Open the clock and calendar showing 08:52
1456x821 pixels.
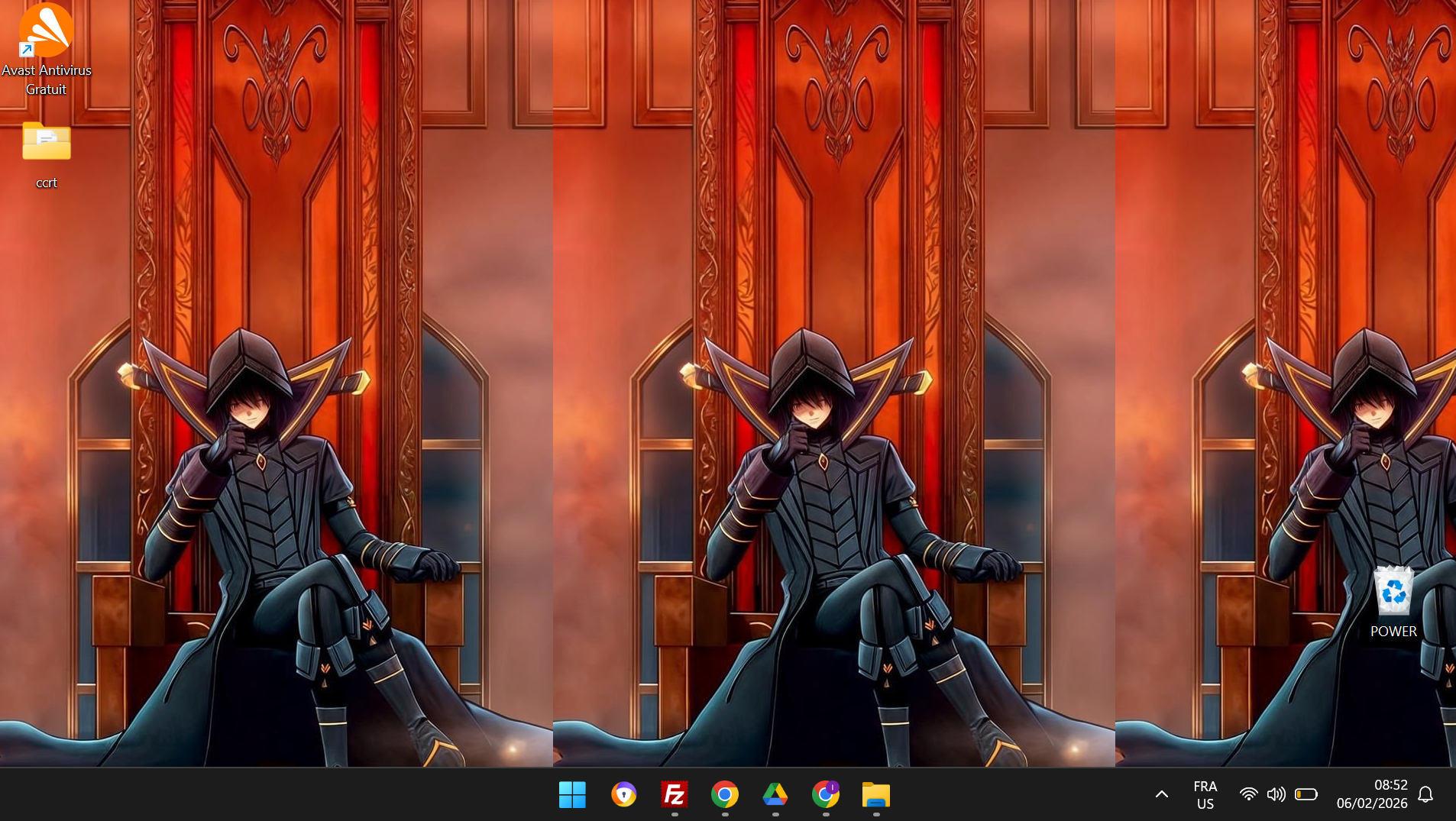click(1372, 794)
